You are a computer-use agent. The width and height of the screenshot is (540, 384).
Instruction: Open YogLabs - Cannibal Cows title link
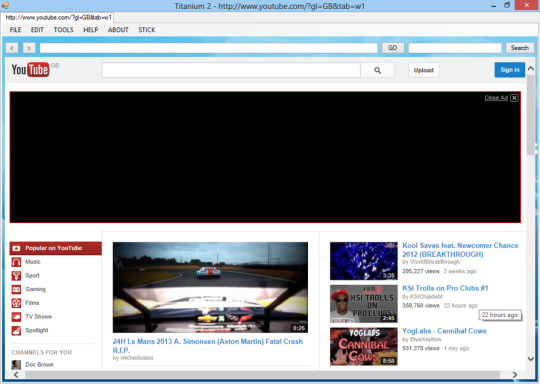444,331
